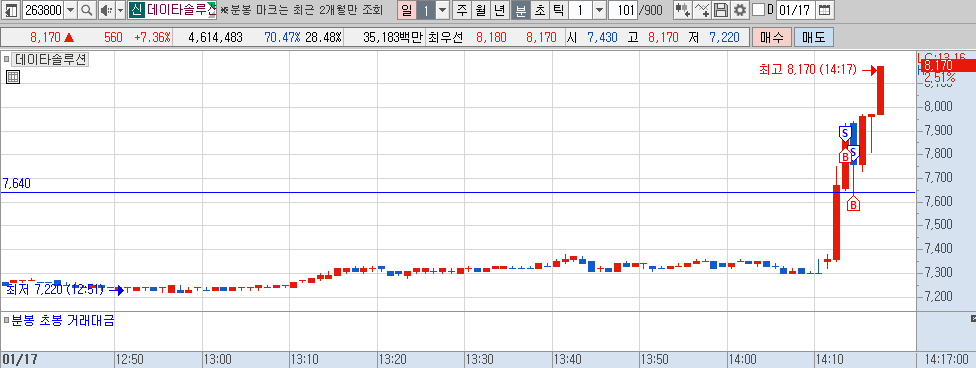
Task: Click the 매수 buy button
Action: point(772,37)
